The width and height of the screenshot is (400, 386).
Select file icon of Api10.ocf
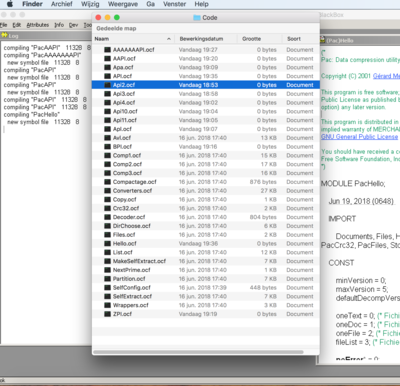(107, 111)
